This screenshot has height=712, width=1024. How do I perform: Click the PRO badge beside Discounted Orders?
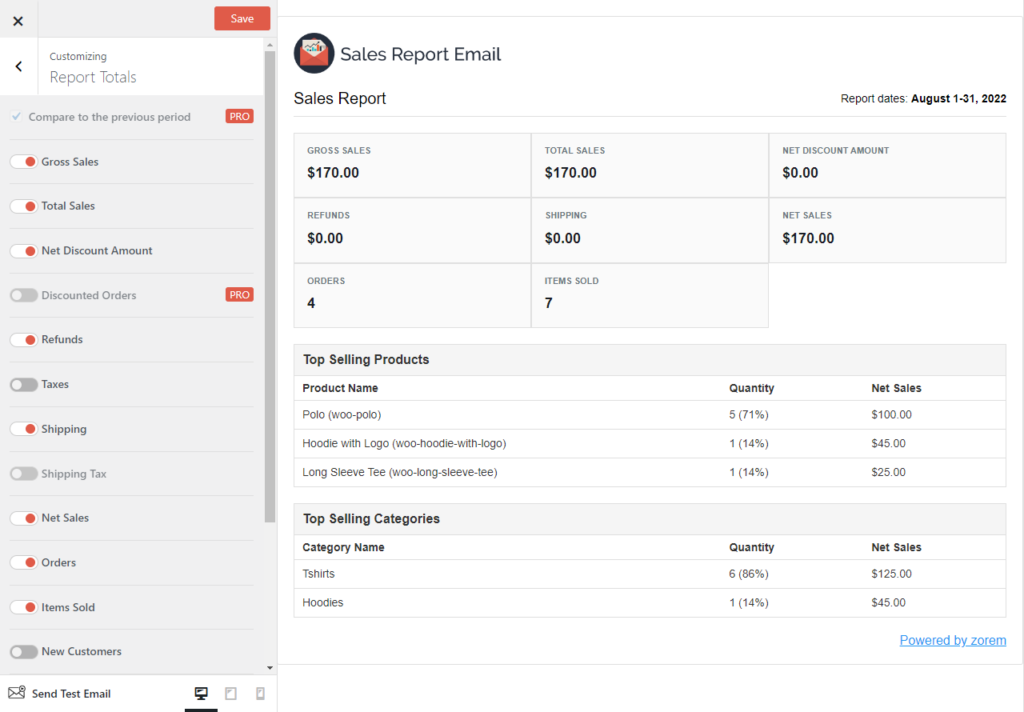coord(239,294)
